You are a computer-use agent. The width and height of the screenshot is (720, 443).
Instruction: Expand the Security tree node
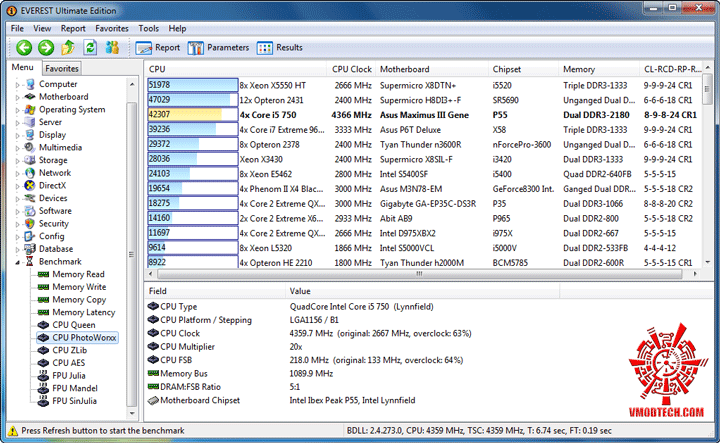tap(18, 224)
